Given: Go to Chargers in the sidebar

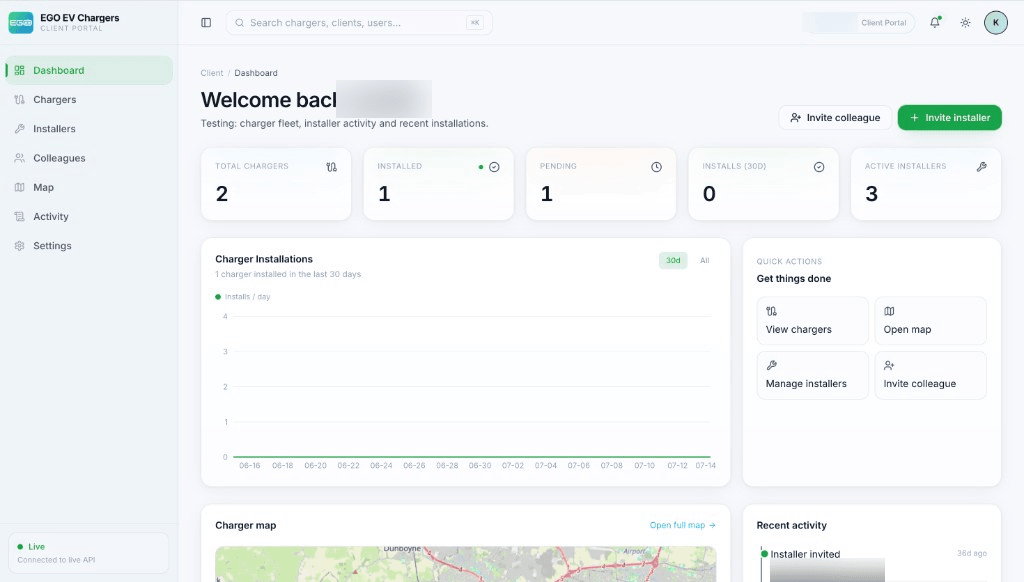Looking at the screenshot, I should (89, 100).
